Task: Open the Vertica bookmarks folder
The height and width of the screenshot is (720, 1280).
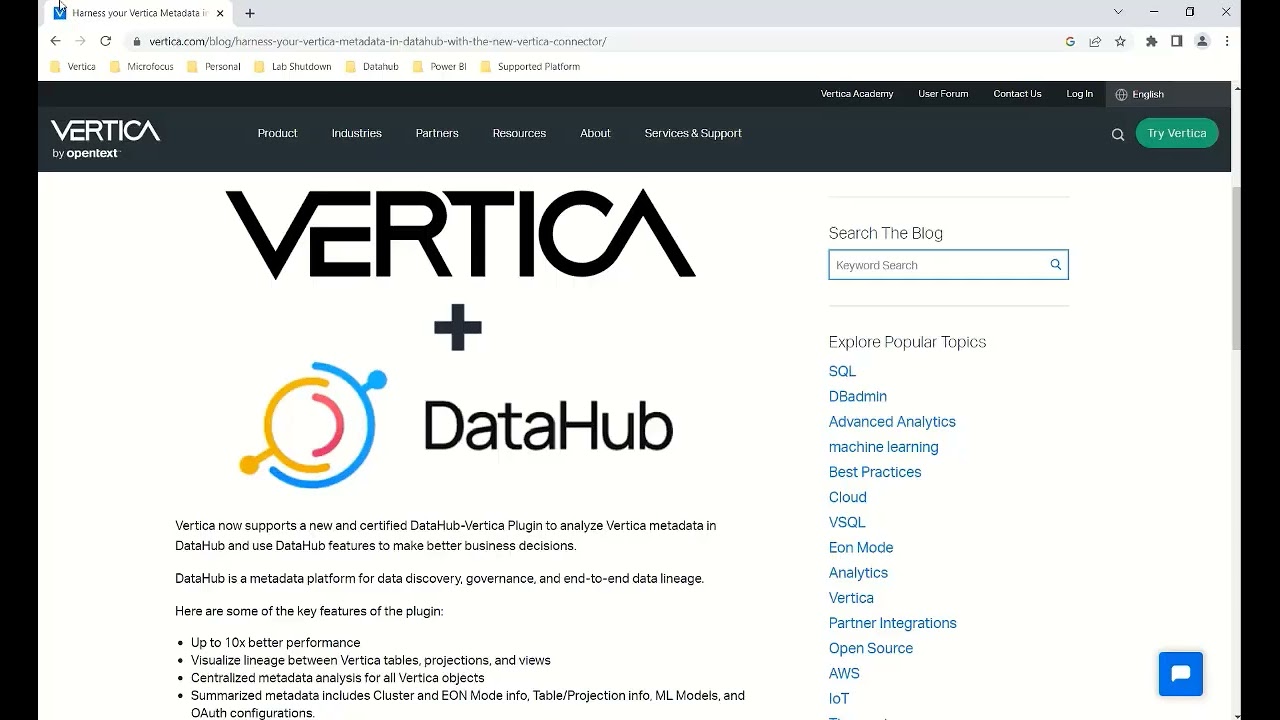Action: pyautogui.click(x=73, y=67)
